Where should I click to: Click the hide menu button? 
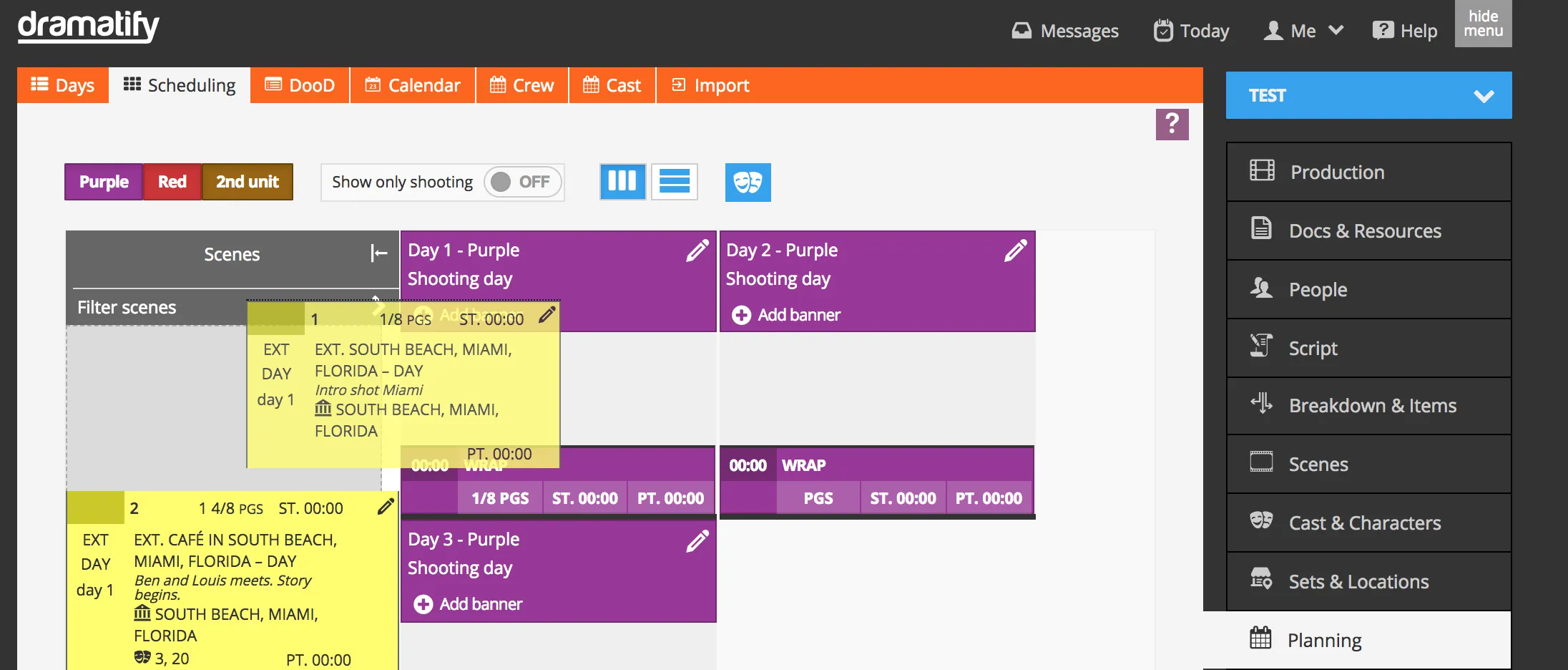click(1483, 24)
